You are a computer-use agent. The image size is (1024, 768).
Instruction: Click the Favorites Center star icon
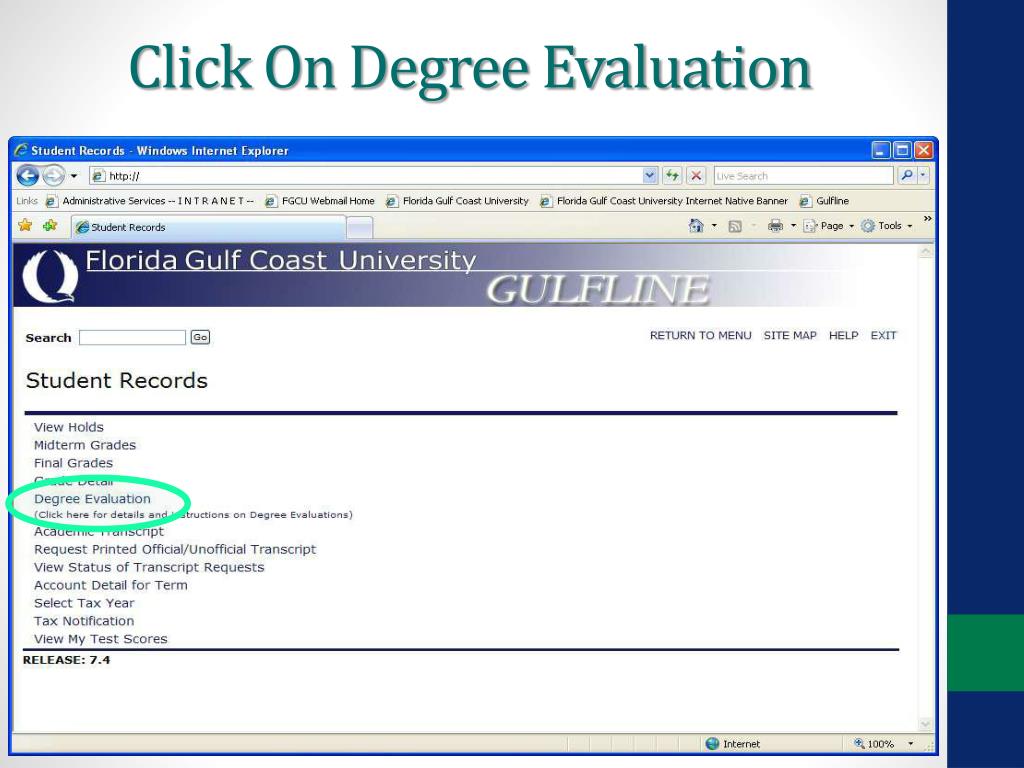tap(25, 226)
